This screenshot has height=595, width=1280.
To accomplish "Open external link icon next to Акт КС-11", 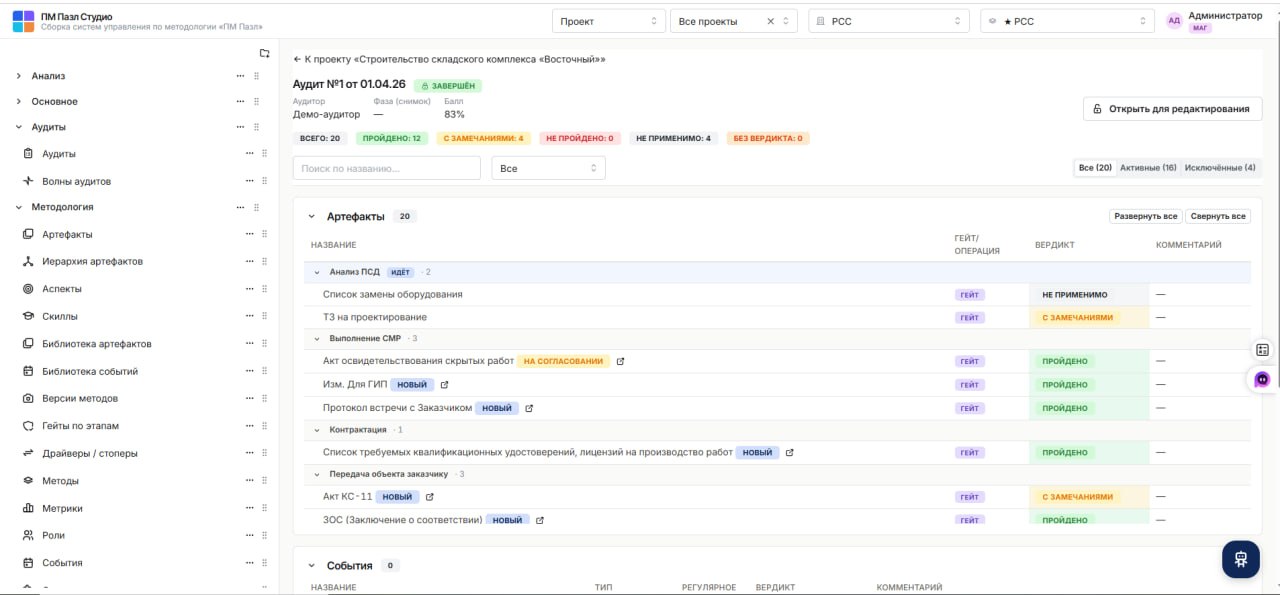I will pyautogui.click(x=430, y=497).
